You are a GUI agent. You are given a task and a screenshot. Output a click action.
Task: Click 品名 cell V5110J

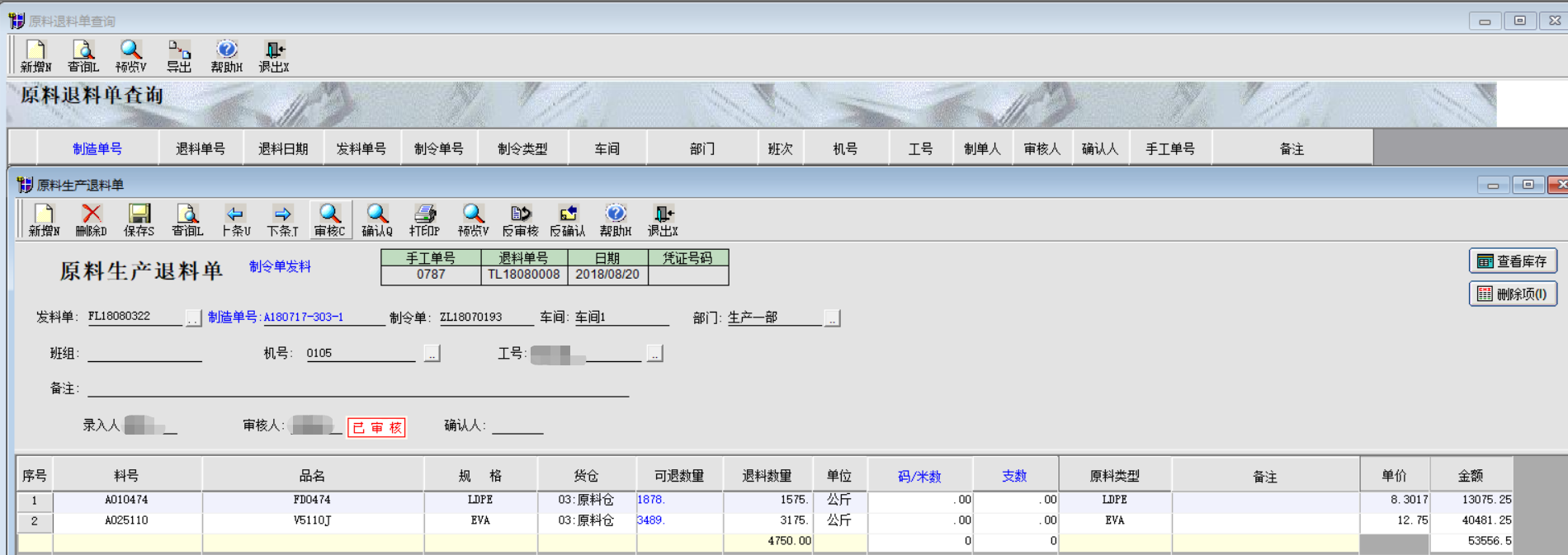312,520
